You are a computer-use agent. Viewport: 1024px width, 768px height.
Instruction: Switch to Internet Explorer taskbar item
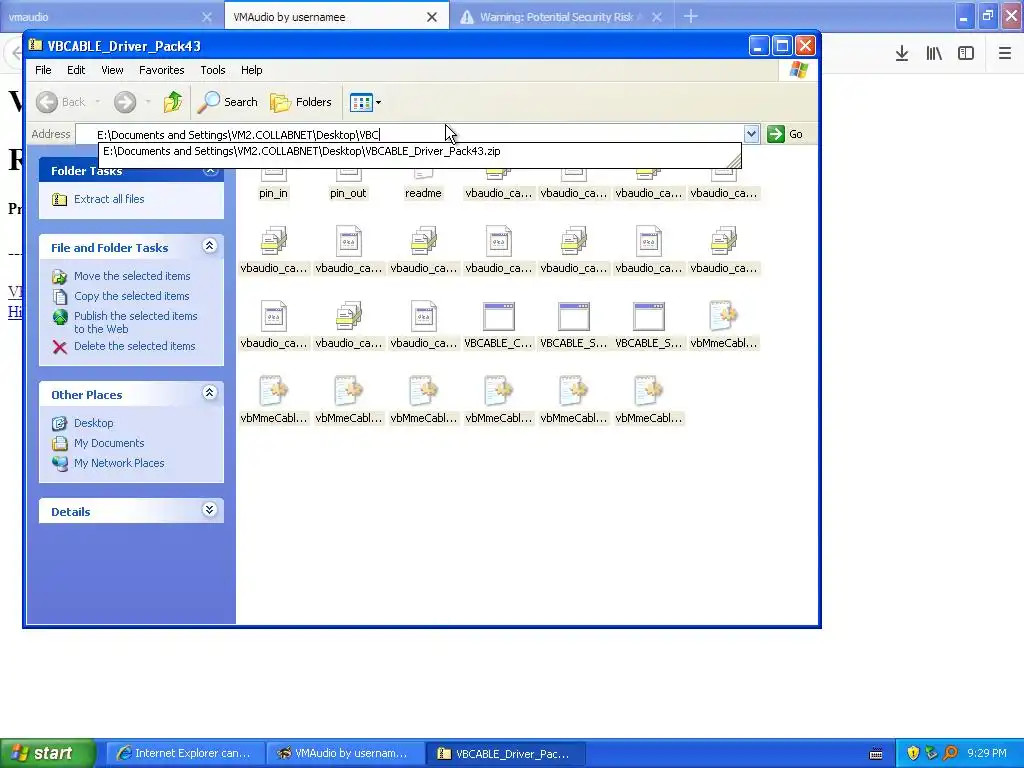coord(185,754)
